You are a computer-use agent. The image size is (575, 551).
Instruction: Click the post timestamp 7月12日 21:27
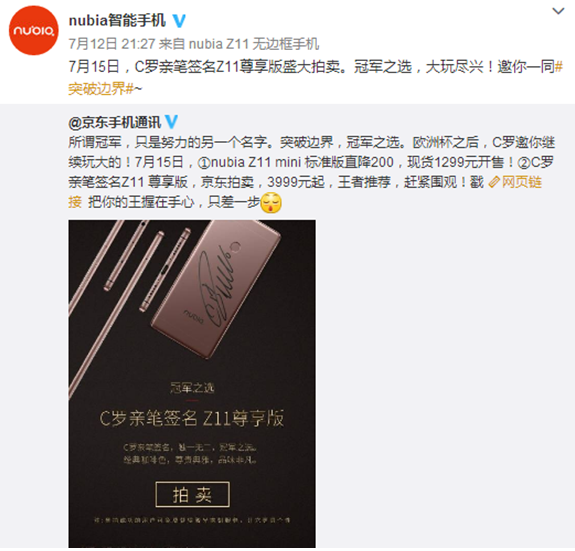point(112,44)
